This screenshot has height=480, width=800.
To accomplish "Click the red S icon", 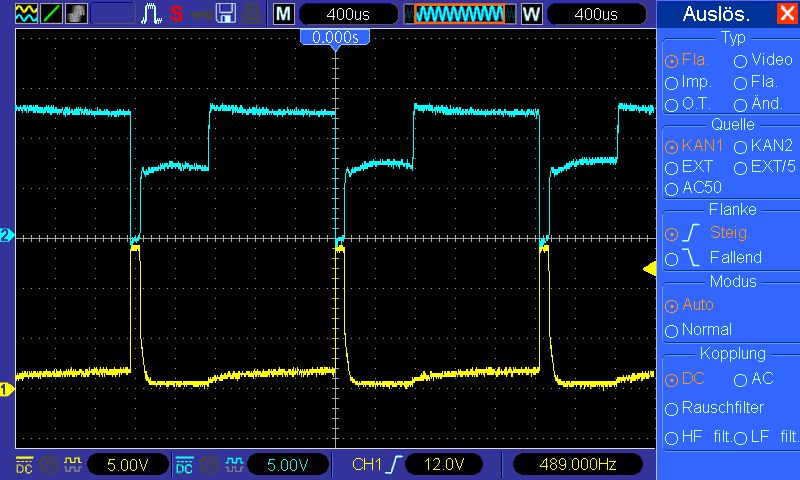I will pyautogui.click(x=176, y=14).
